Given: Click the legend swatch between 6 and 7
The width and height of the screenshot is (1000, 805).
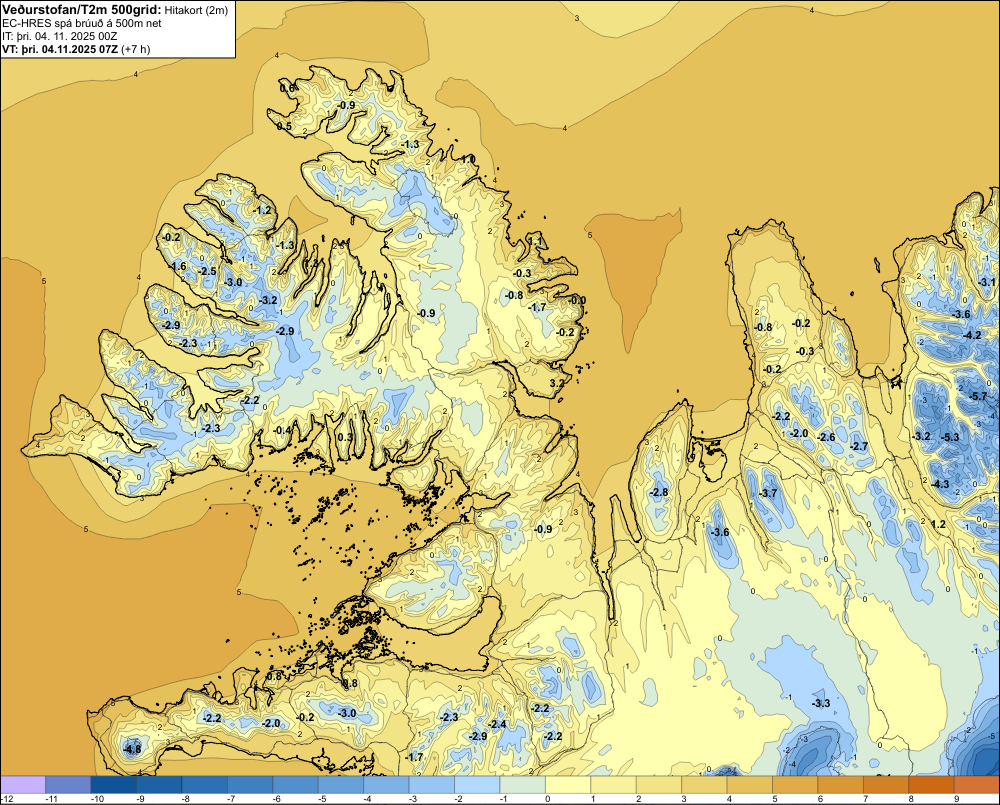Looking at the screenshot, I should (841, 785).
